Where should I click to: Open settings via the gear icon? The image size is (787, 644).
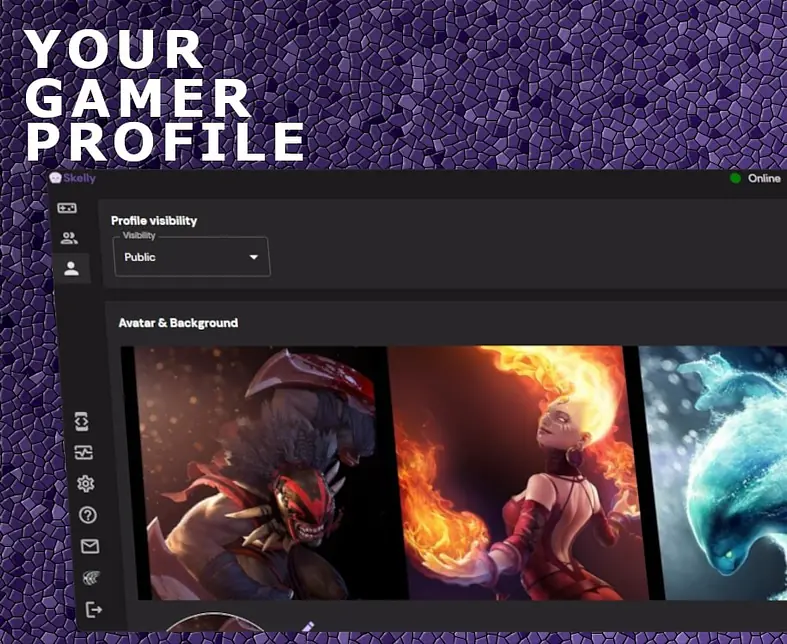click(85, 483)
